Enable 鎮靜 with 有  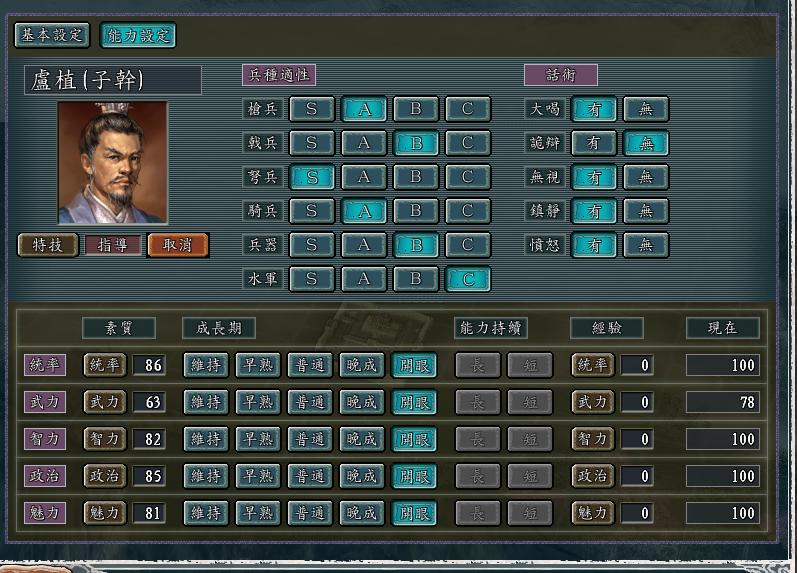(x=594, y=211)
